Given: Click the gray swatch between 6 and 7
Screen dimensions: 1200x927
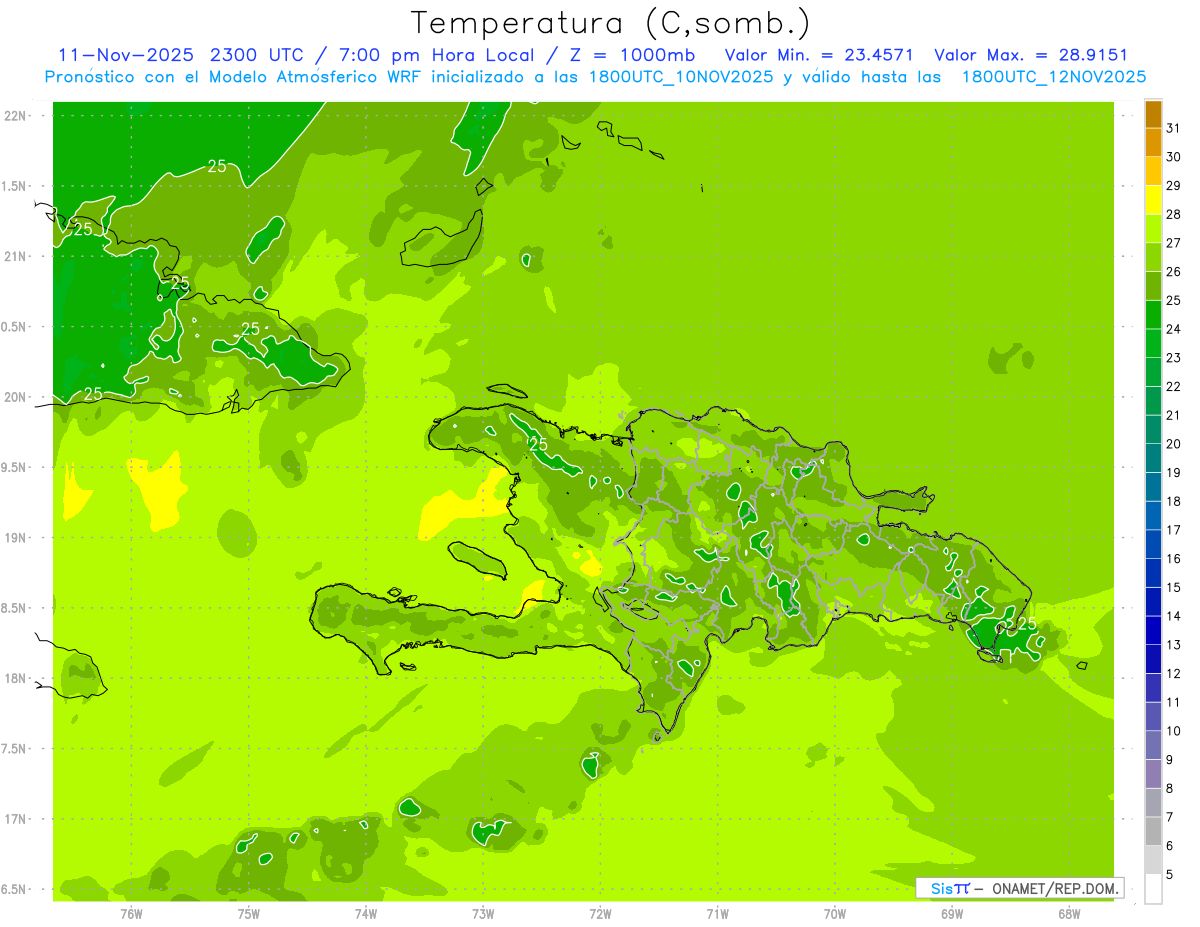Looking at the screenshot, I should [1153, 831].
